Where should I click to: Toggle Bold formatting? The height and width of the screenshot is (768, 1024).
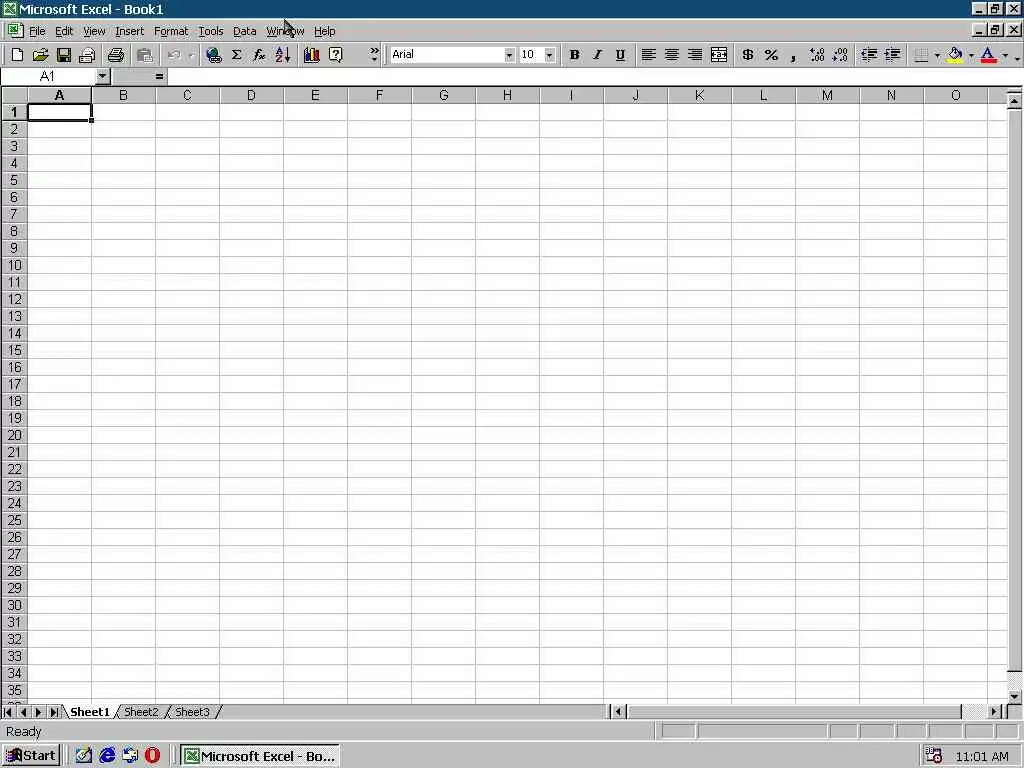coord(574,55)
